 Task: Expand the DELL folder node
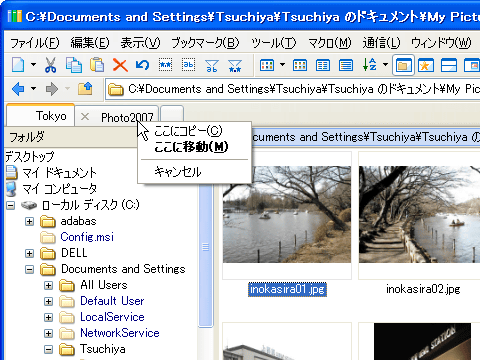click(x=29, y=253)
